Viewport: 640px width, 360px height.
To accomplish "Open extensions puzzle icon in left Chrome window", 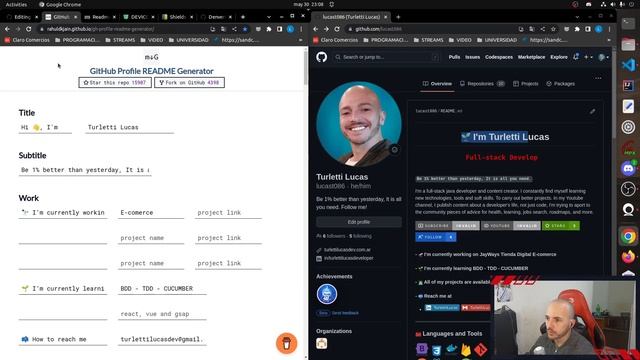I will [269, 29].
